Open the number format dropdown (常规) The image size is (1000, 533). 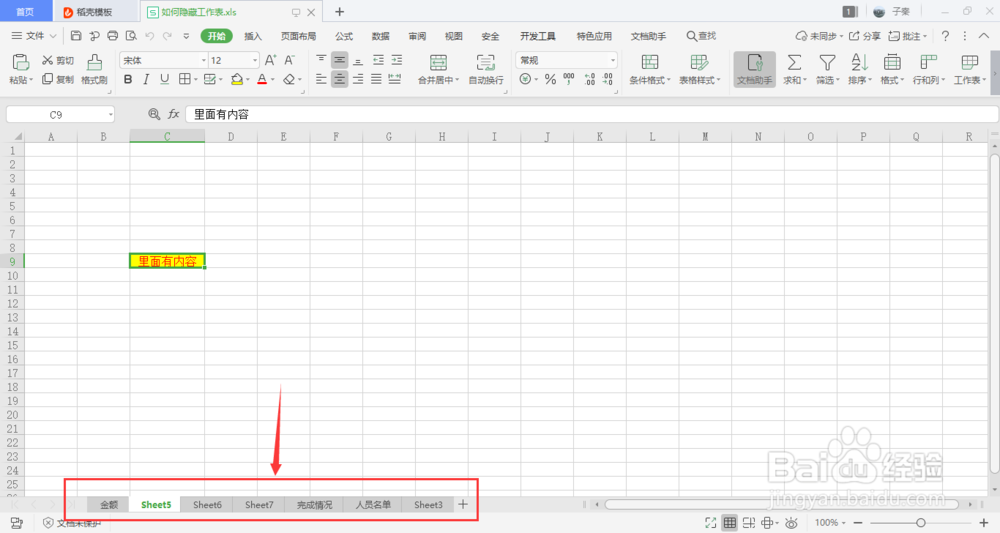[613, 60]
